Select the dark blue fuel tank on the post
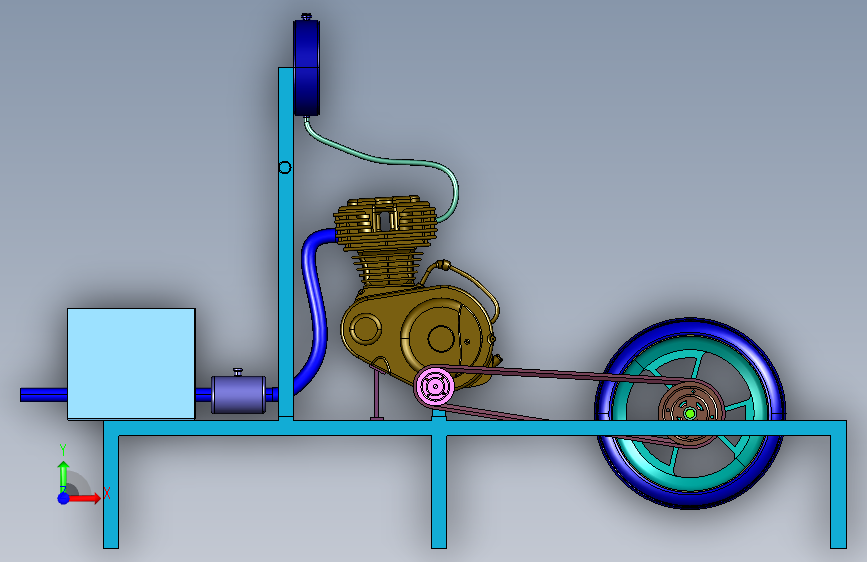The height and width of the screenshot is (562, 867). 307,67
